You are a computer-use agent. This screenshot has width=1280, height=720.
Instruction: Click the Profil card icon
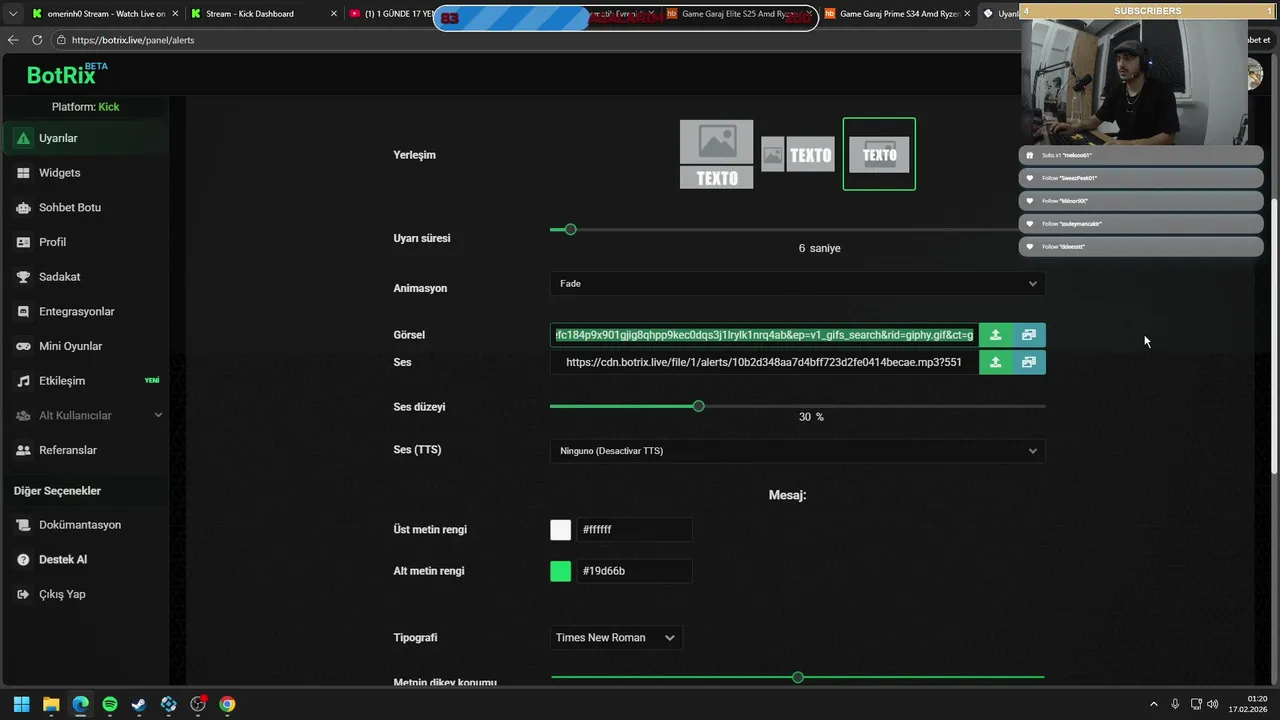click(23, 242)
